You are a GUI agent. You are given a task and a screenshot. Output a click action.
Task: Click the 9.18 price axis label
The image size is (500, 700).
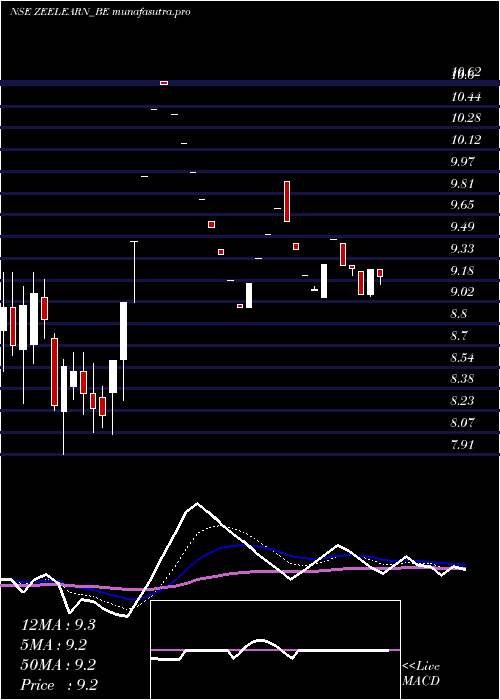462,271
